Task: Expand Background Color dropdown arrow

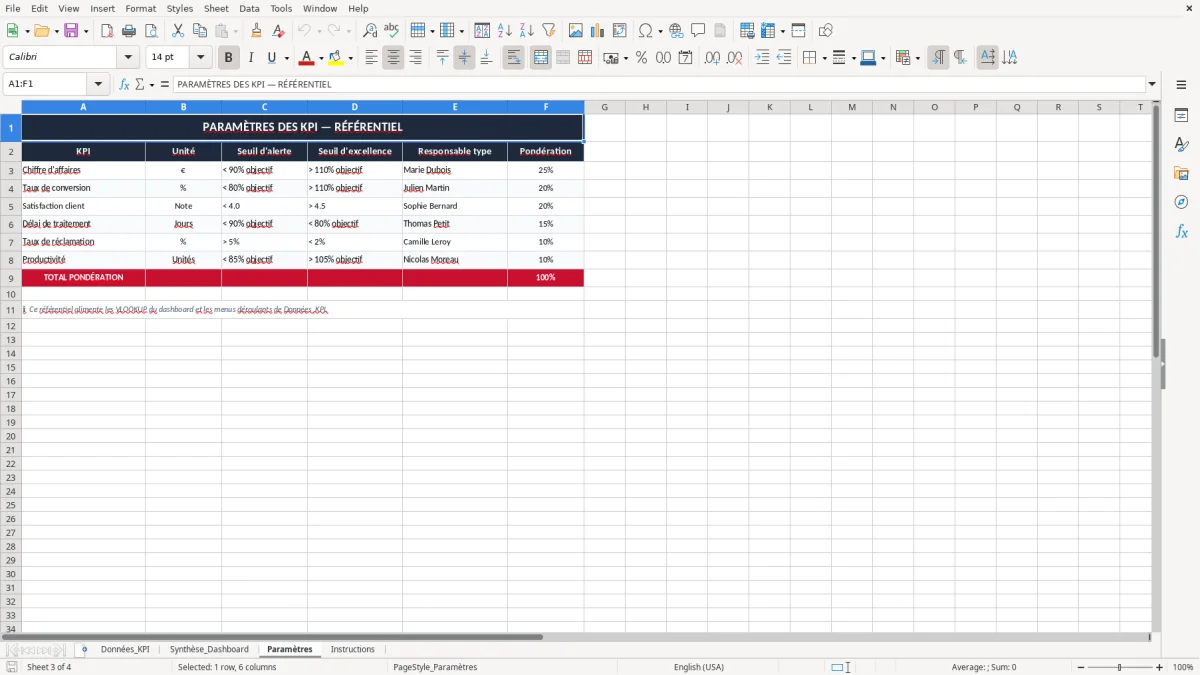Action: 350,58
